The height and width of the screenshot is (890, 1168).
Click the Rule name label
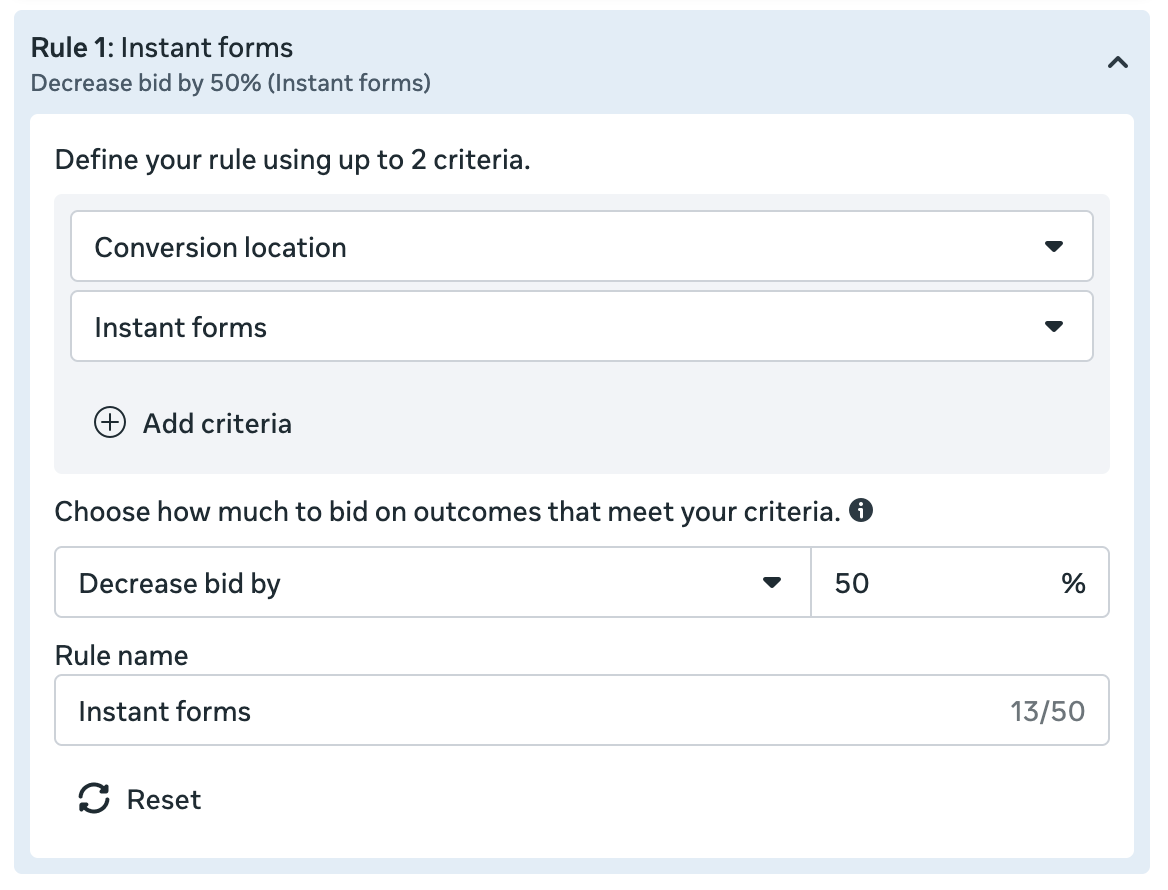[x=121, y=655]
